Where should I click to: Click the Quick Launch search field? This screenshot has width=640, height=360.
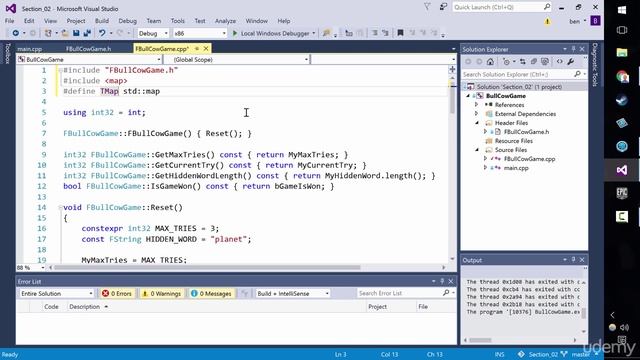coord(502,7)
